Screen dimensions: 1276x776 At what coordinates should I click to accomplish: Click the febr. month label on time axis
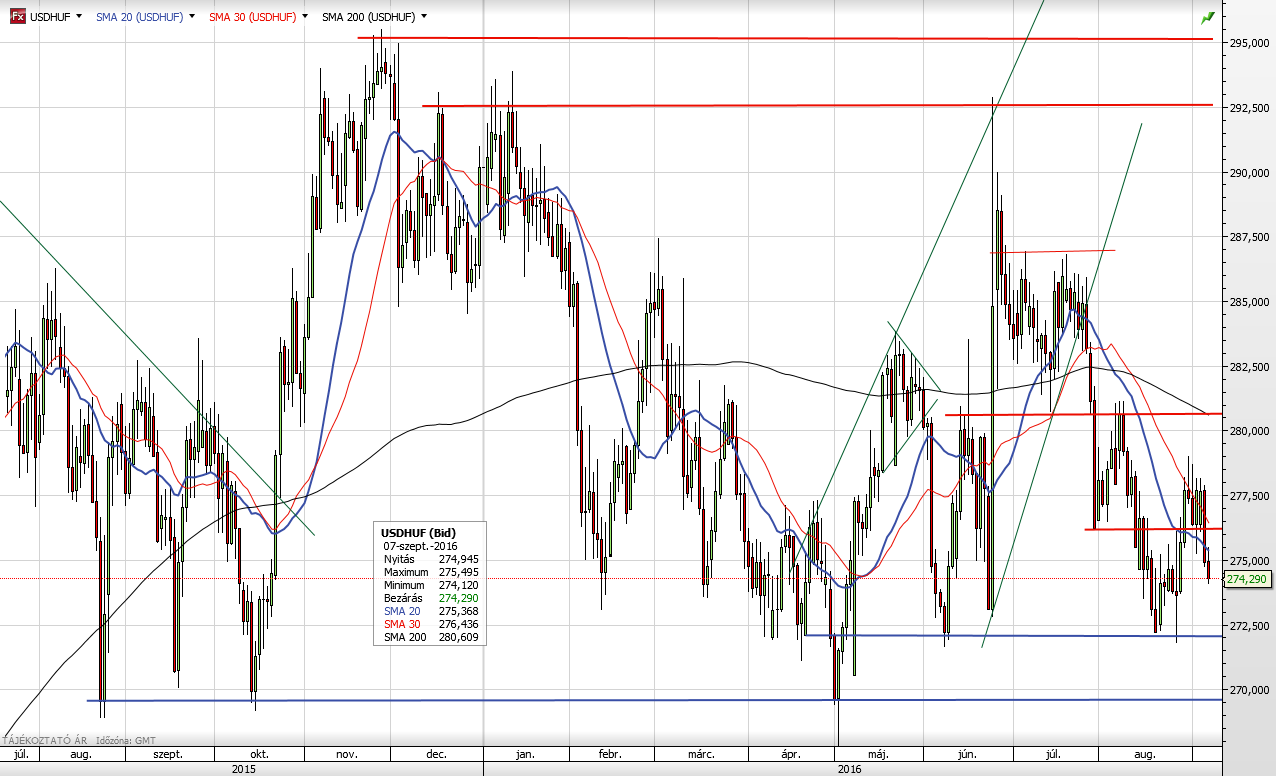pos(609,754)
